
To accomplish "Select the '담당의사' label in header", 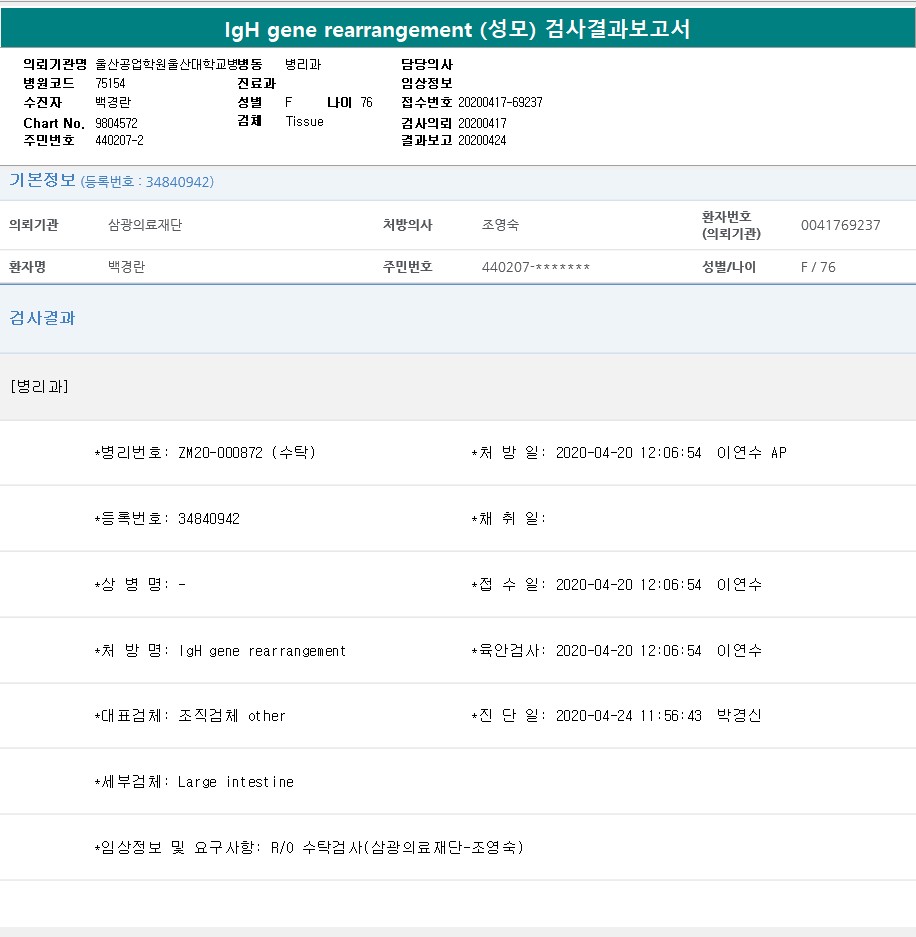I will (x=427, y=65).
